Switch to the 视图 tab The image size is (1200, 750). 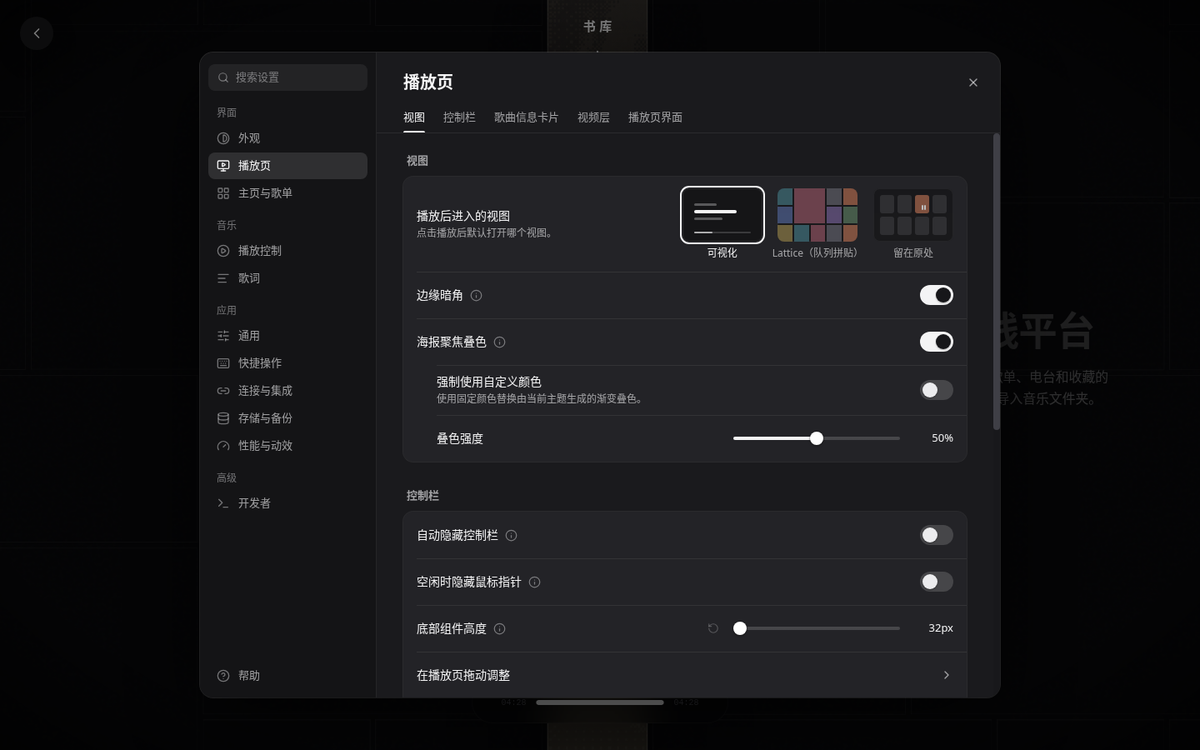414,117
